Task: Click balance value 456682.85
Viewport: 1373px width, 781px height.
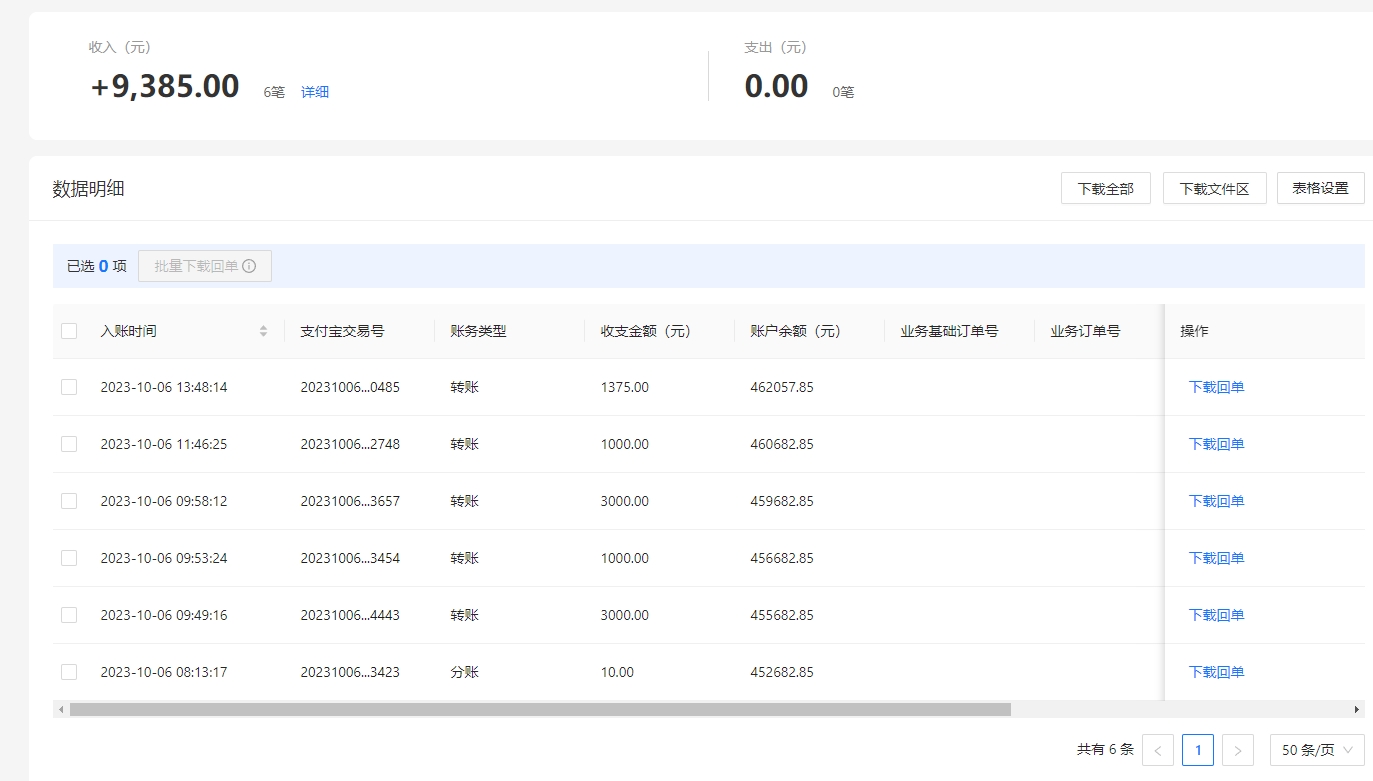Action: 782,558
